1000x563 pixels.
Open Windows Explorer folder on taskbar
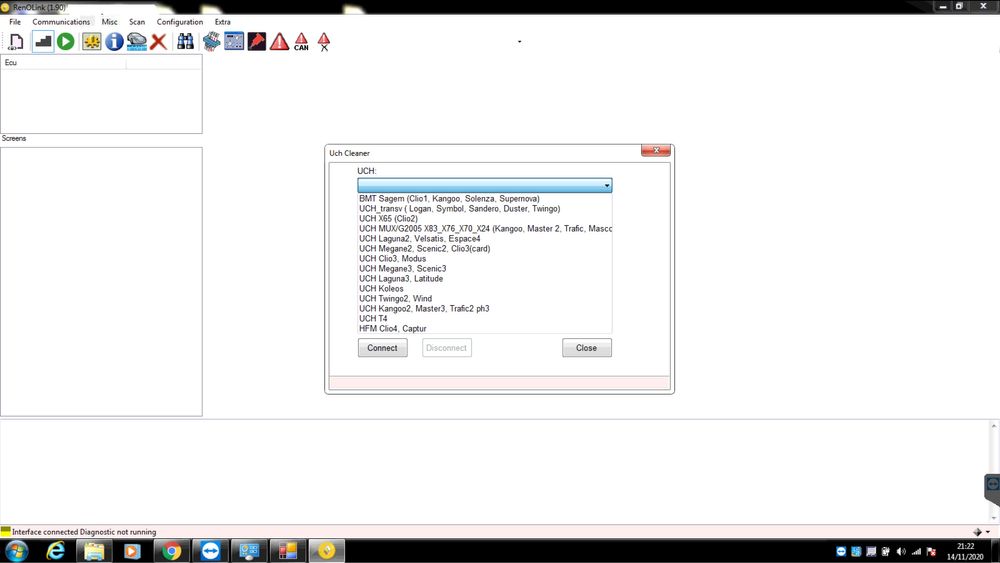click(x=94, y=551)
